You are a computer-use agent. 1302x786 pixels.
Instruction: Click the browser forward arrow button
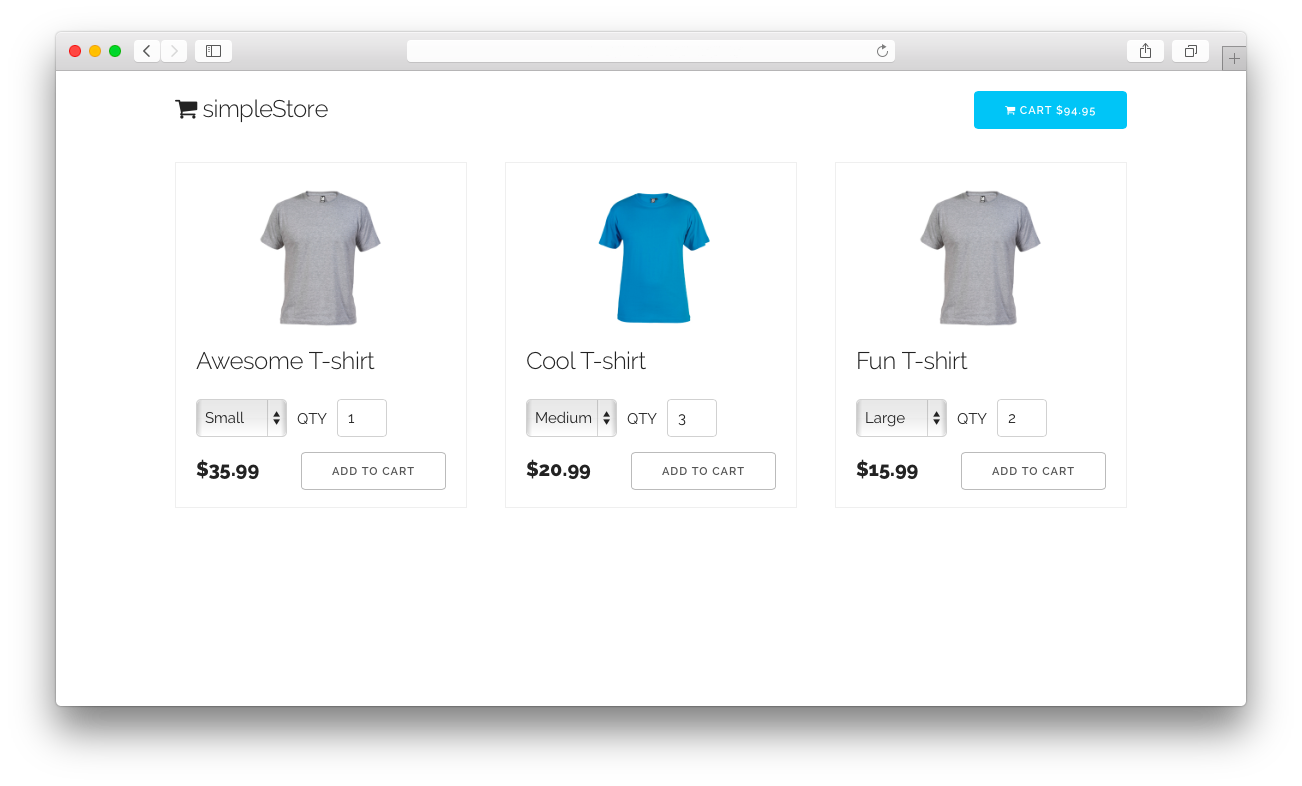(x=174, y=51)
